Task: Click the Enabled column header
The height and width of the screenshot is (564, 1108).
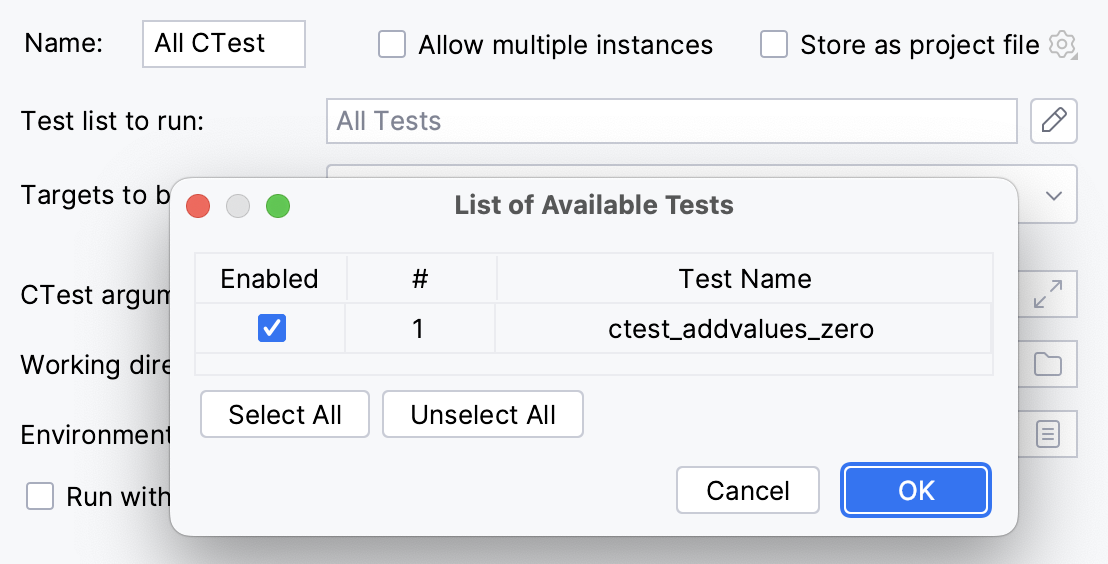Action: 270,278
